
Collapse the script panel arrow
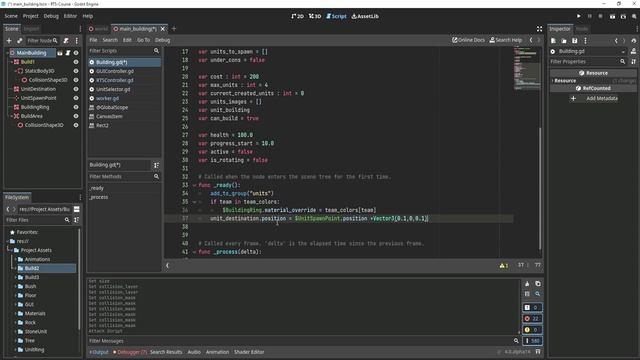167,265
